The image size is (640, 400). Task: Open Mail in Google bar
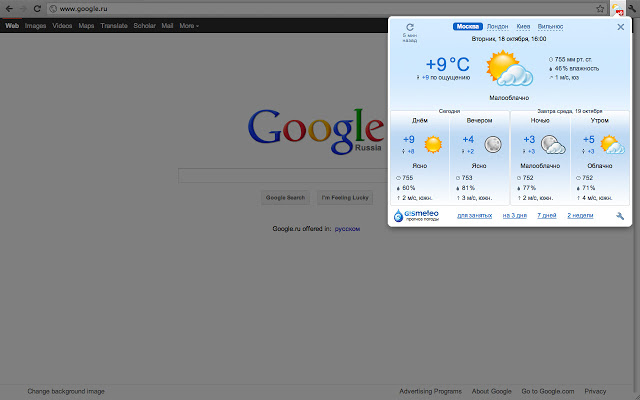click(167, 26)
